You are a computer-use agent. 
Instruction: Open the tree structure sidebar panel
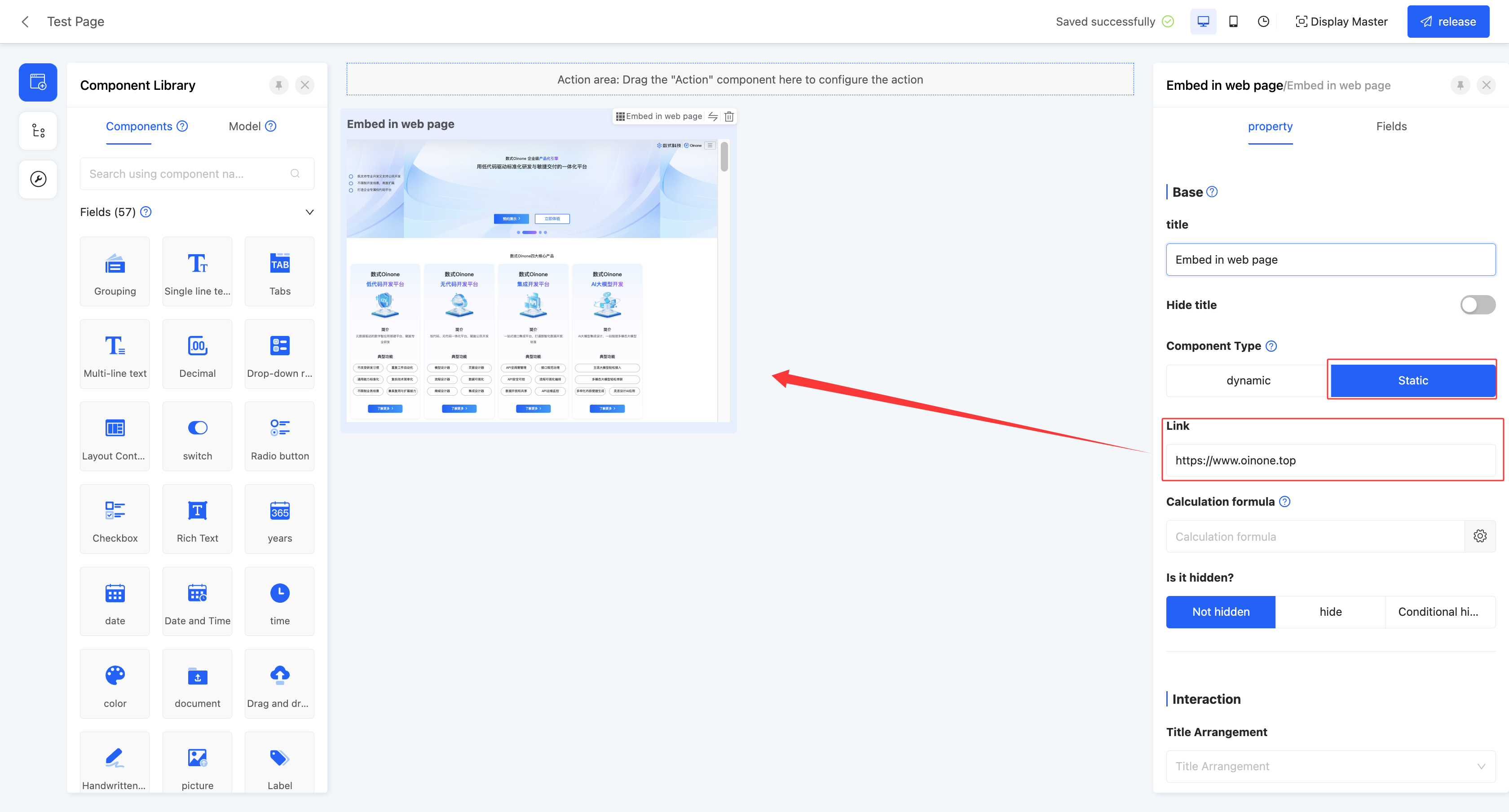[38, 131]
